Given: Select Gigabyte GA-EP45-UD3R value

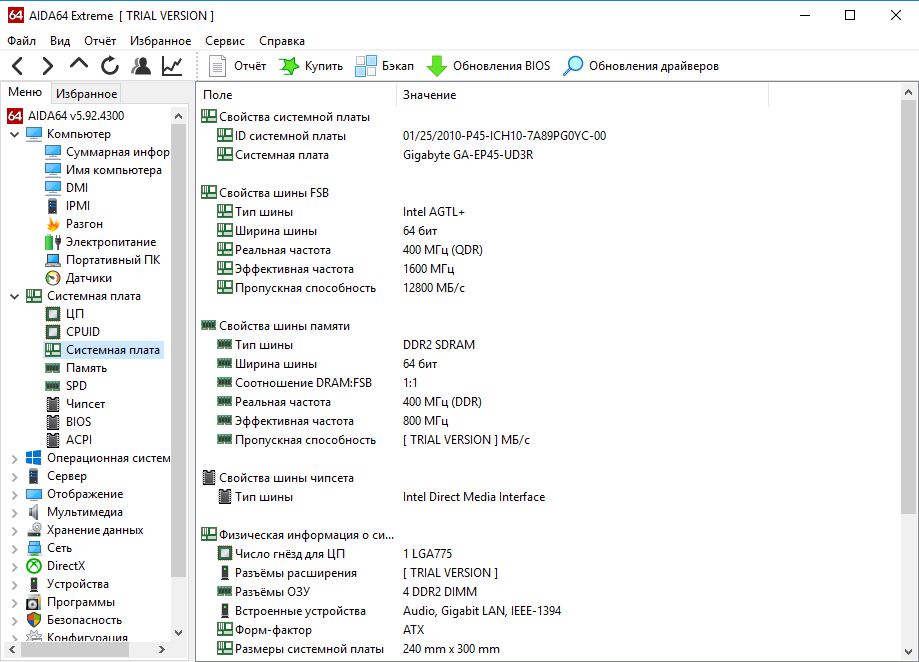Looking at the screenshot, I should (x=468, y=155).
